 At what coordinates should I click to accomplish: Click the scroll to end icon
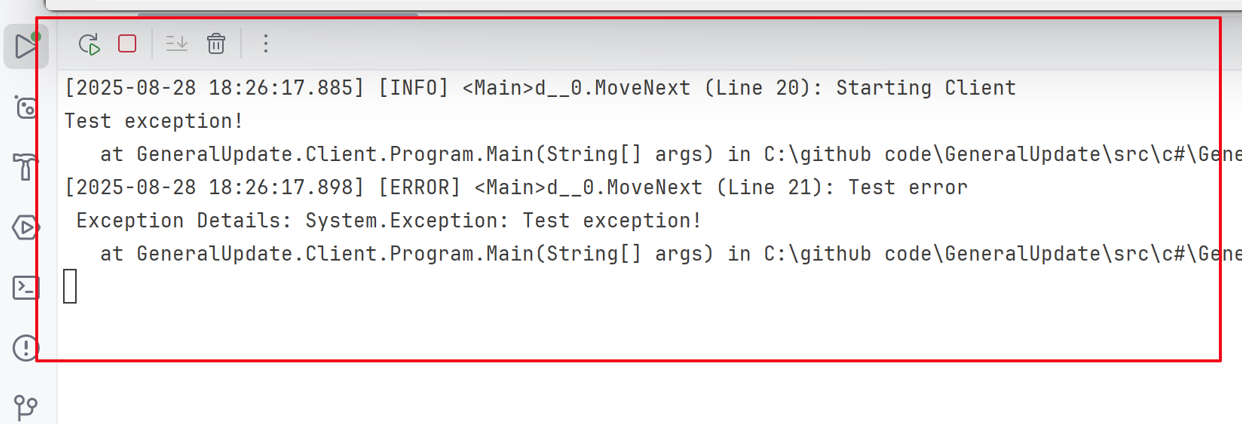click(x=176, y=44)
